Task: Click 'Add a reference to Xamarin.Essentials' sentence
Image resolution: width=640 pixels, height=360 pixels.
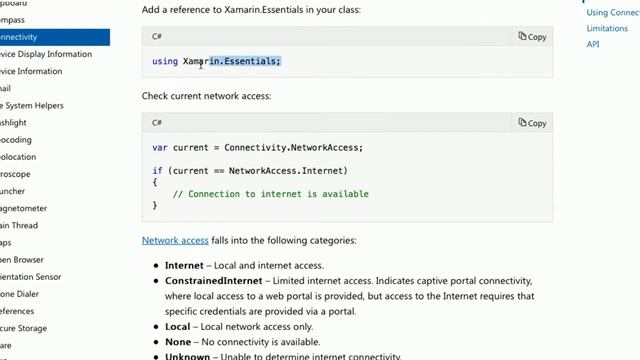Action: (251, 10)
